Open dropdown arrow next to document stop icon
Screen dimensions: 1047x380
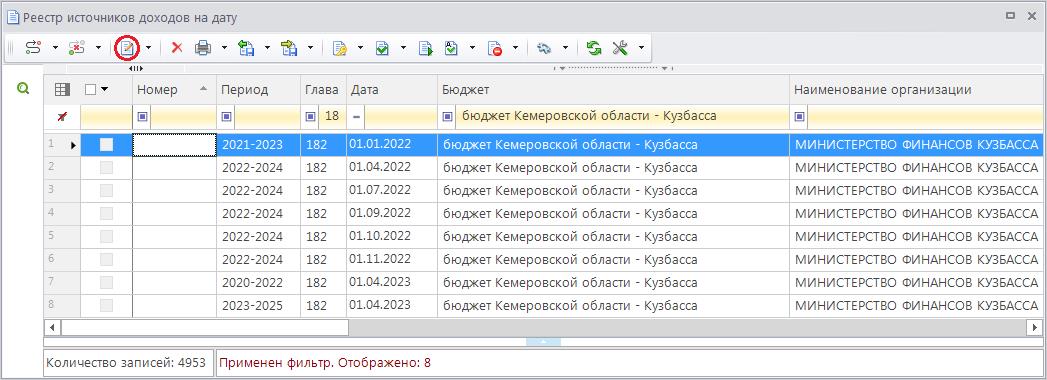[515, 48]
